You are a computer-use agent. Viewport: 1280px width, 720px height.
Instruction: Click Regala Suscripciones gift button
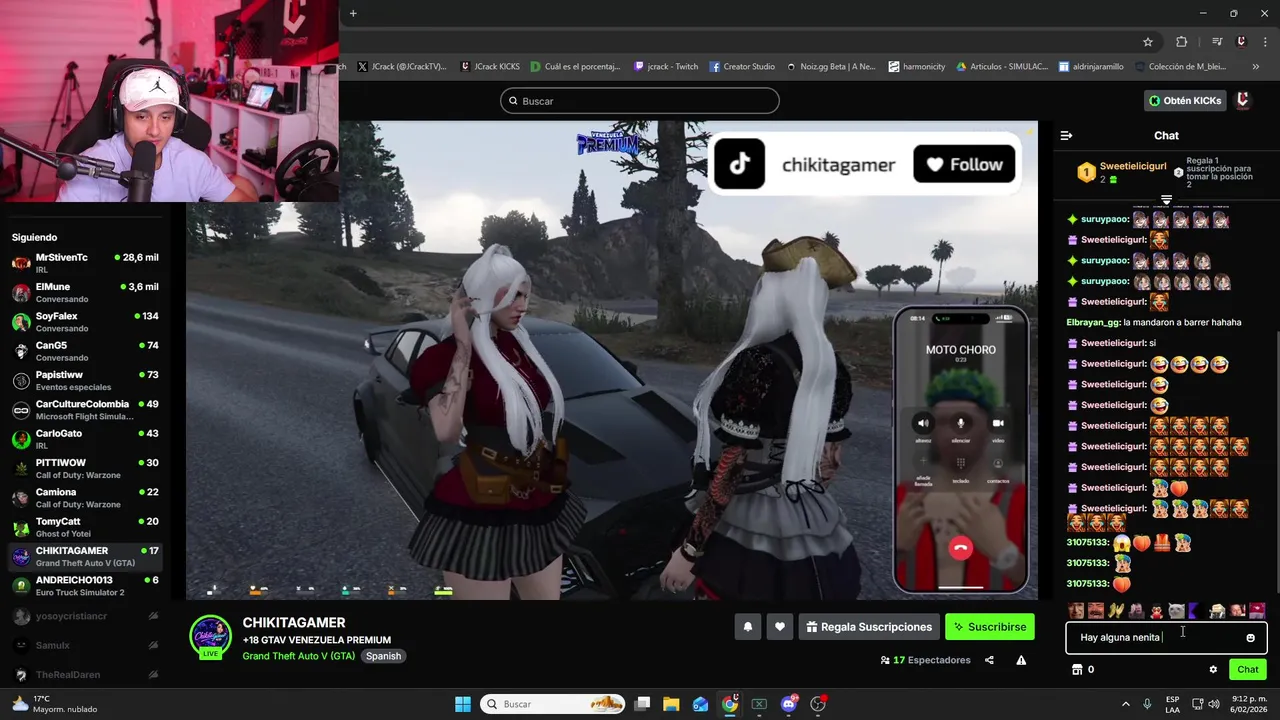tap(869, 627)
